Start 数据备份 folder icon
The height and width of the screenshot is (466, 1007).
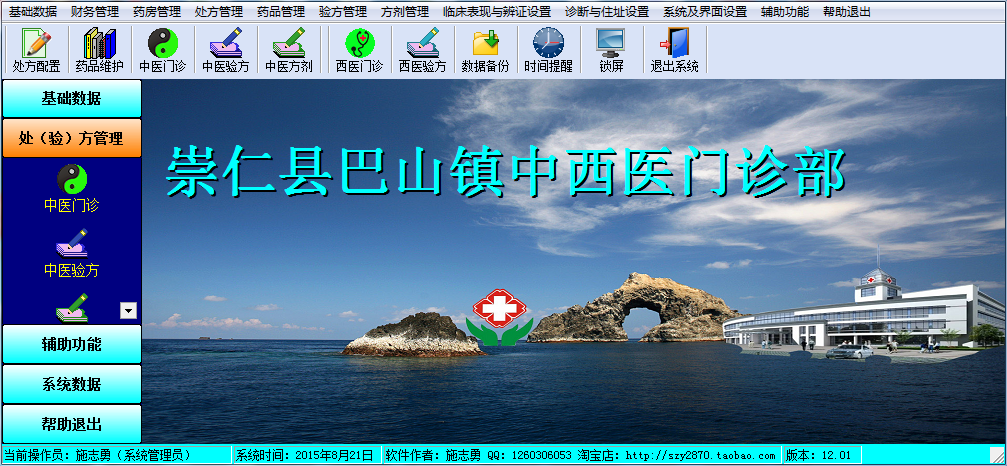click(486, 50)
